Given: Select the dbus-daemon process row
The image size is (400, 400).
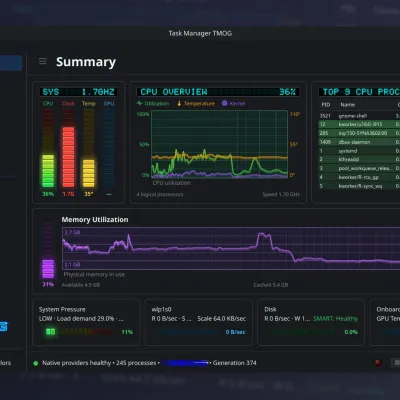Looking at the screenshot, I should tap(359, 142).
